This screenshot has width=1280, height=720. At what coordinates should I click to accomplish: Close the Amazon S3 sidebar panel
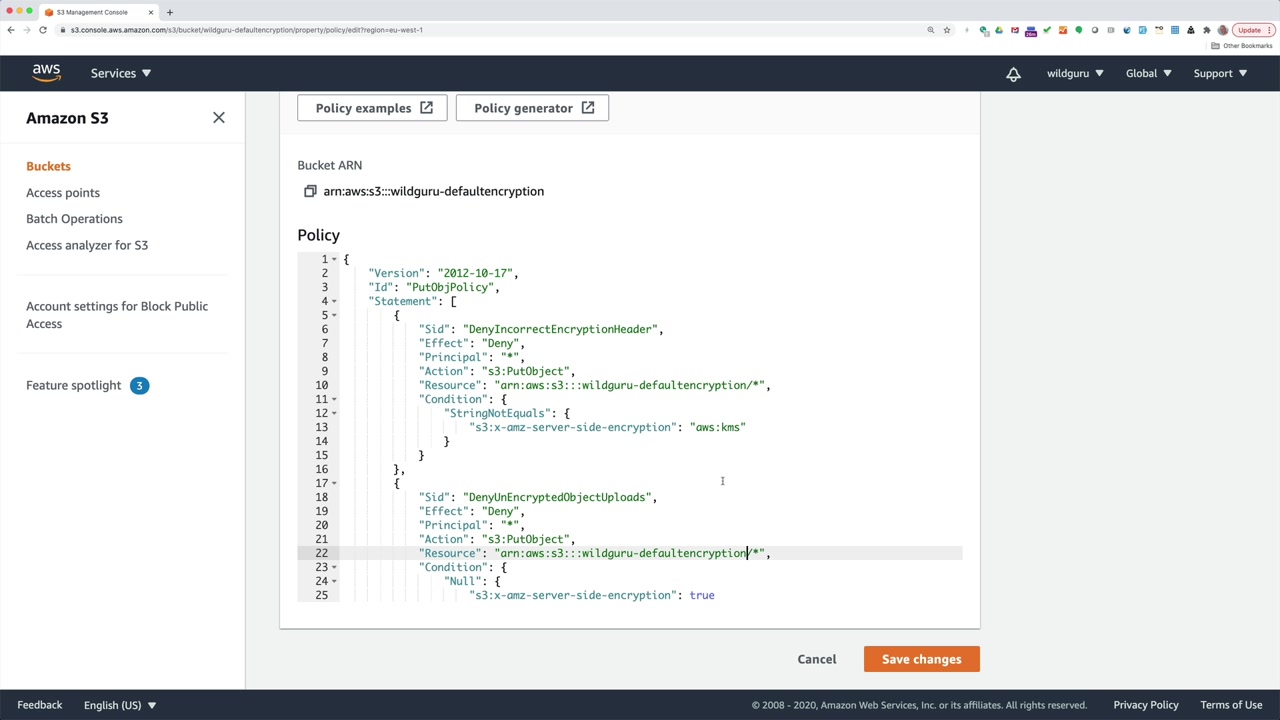click(x=219, y=118)
